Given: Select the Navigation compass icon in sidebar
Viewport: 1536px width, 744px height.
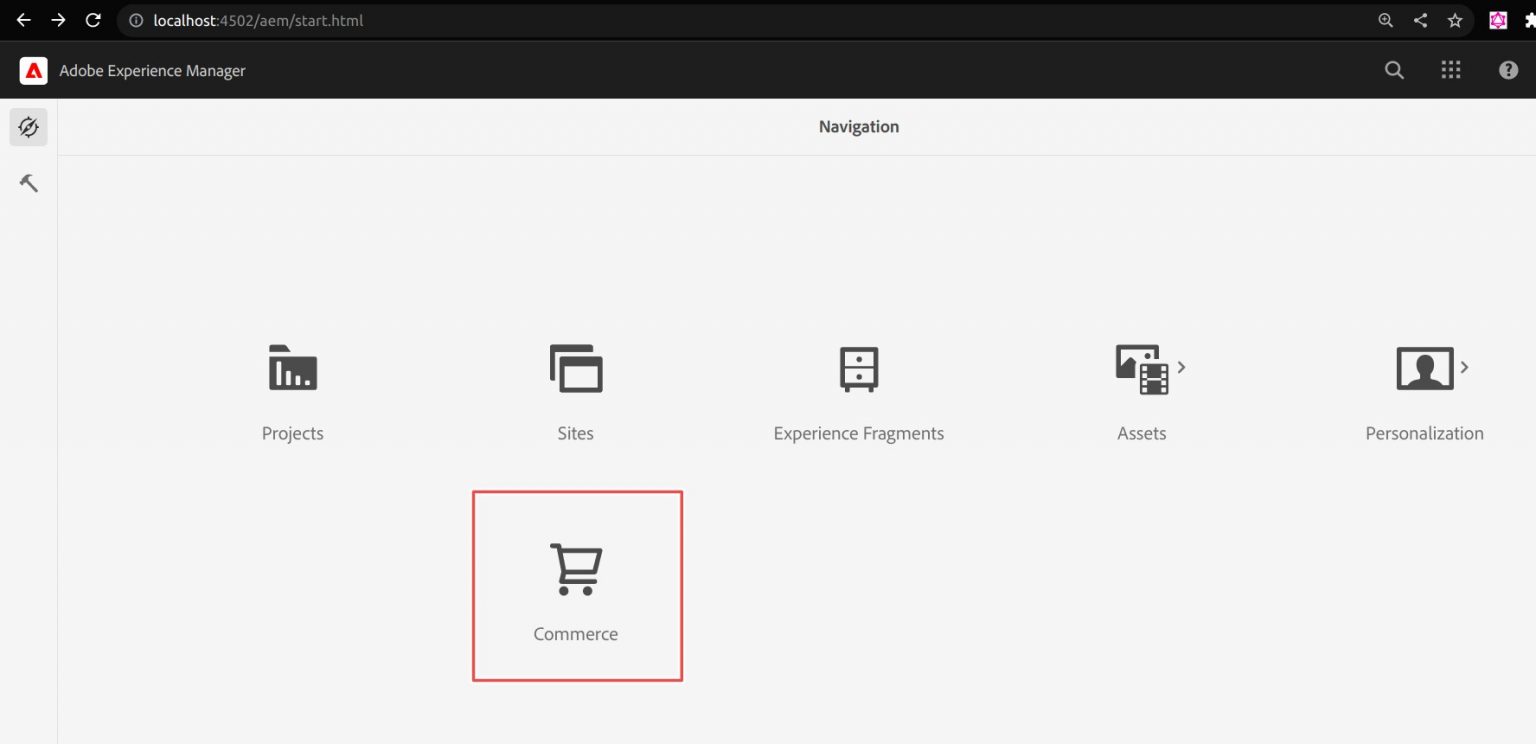Looking at the screenshot, I should pos(27,127).
